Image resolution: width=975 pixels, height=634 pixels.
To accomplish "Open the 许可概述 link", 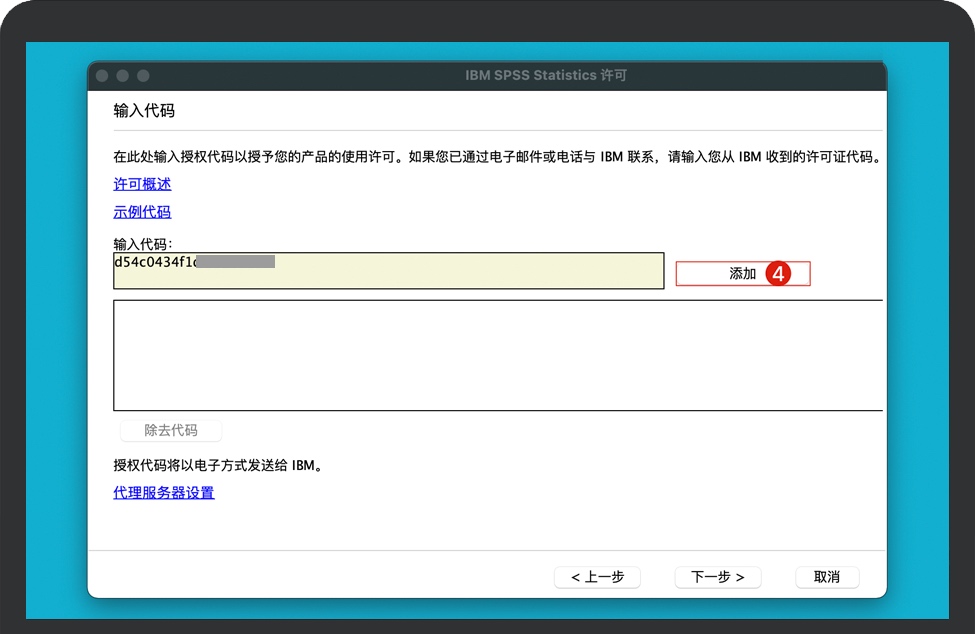I will coord(142,184).
